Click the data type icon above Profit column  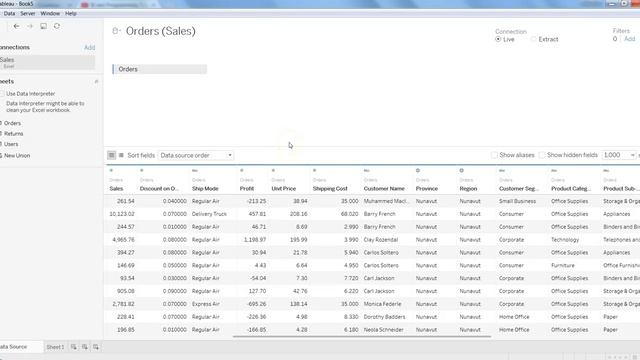click(242, 171)
